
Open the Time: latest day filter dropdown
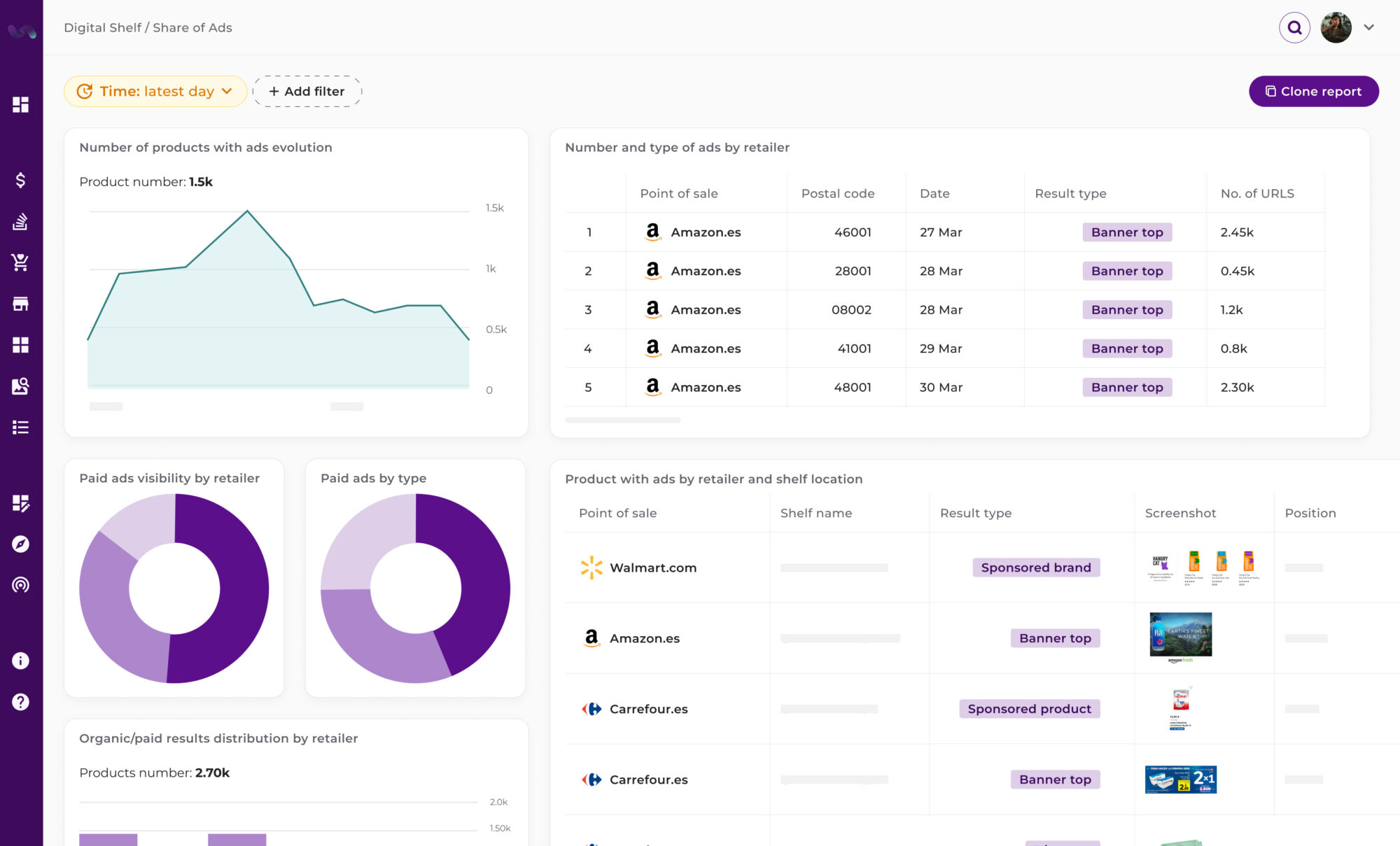[155, 91]
